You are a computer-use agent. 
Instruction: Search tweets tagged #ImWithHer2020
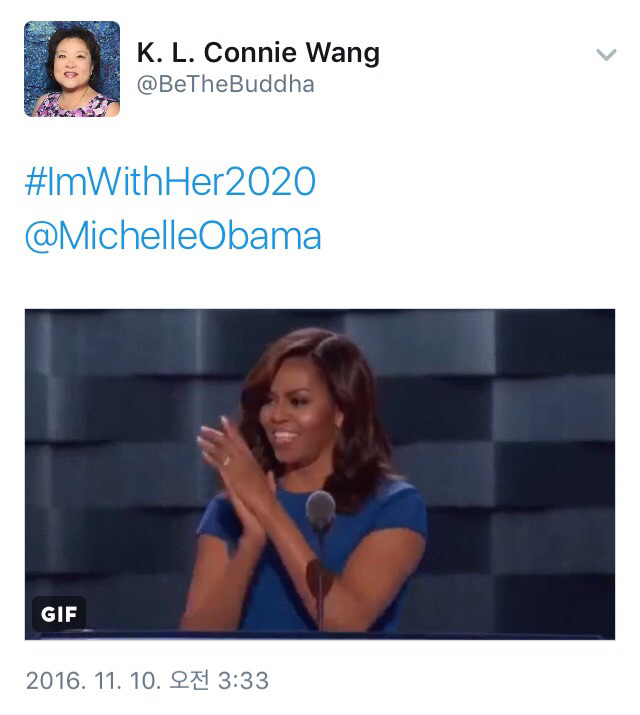[x=170, y=182]
